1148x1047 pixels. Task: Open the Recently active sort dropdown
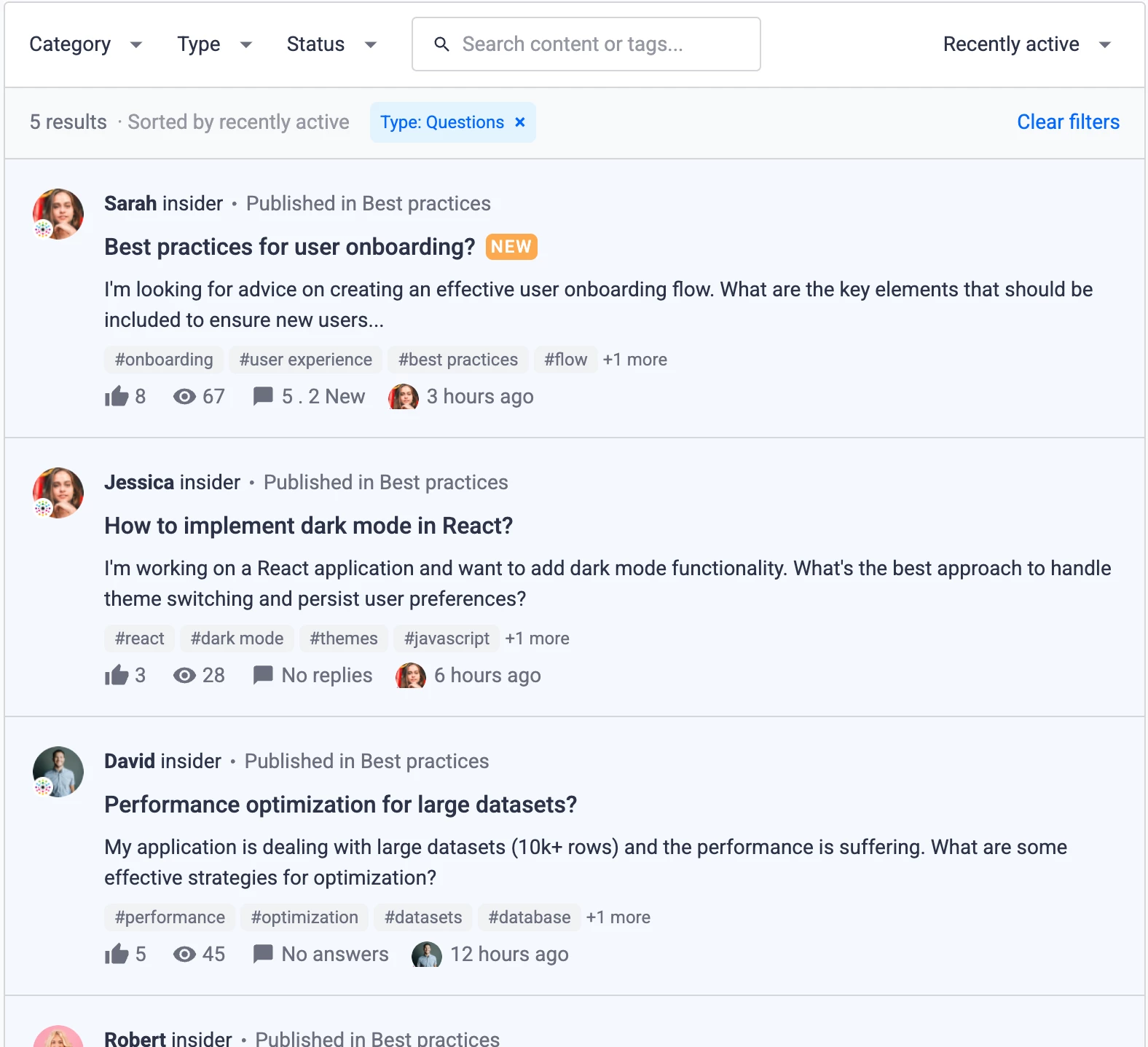tap(1027, 44)
